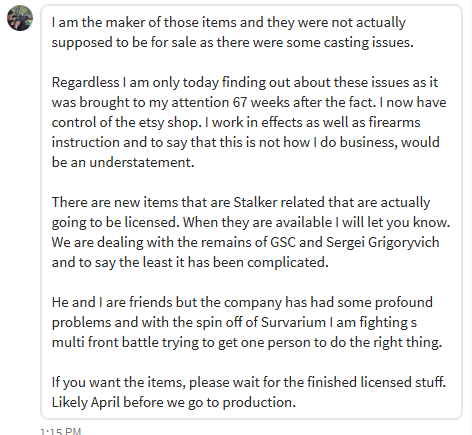Image resolution: width=472 pixels, height=435 pixels.
Task: Click the word 'understatement' in second paragraph
Action: (142, 162)
